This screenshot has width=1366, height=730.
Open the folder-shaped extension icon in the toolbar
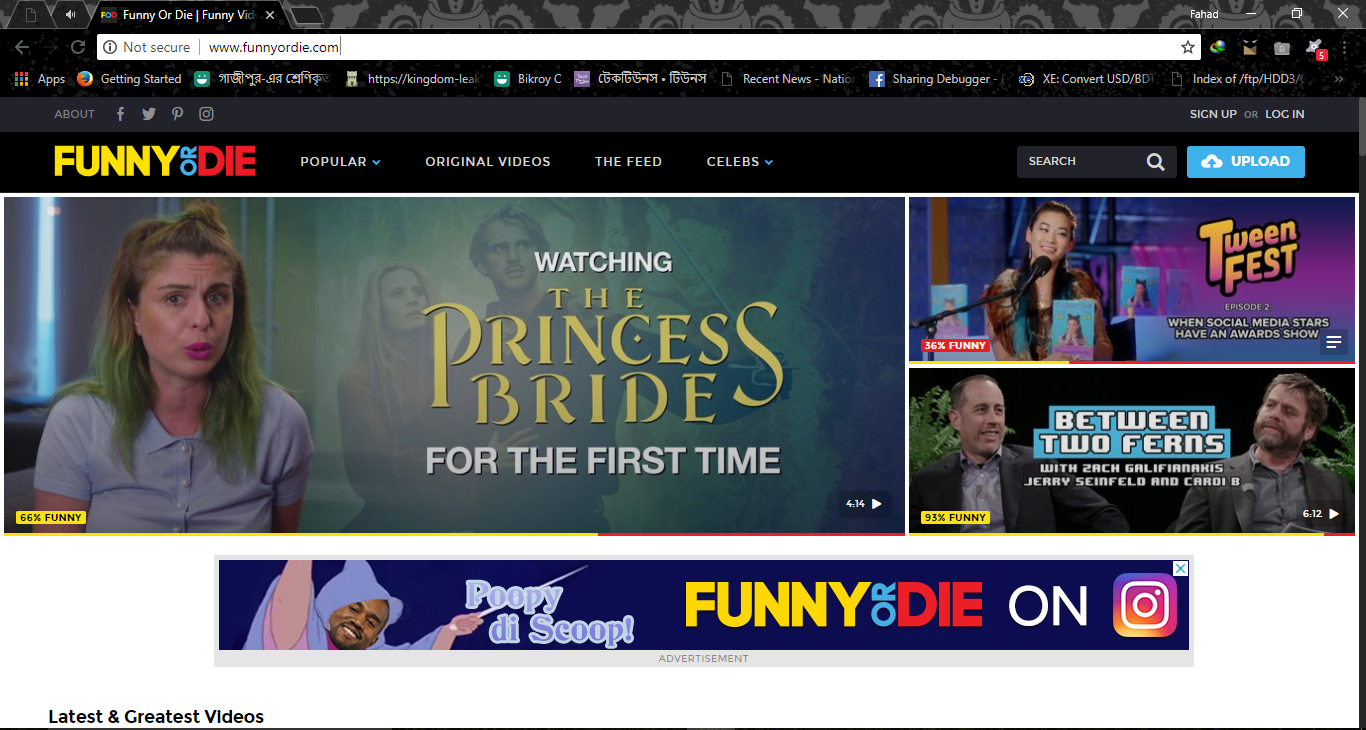click(1282, 47)
